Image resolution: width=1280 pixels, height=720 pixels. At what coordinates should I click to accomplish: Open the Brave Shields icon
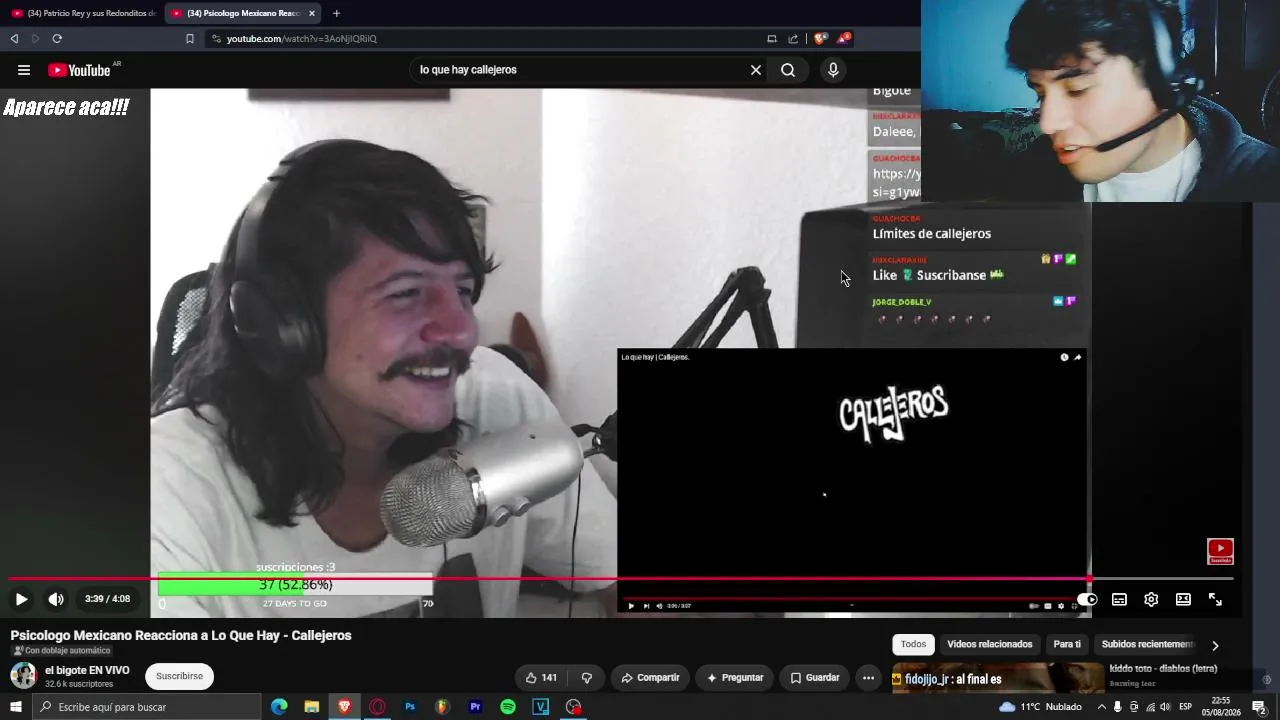(x=820, y=39)
